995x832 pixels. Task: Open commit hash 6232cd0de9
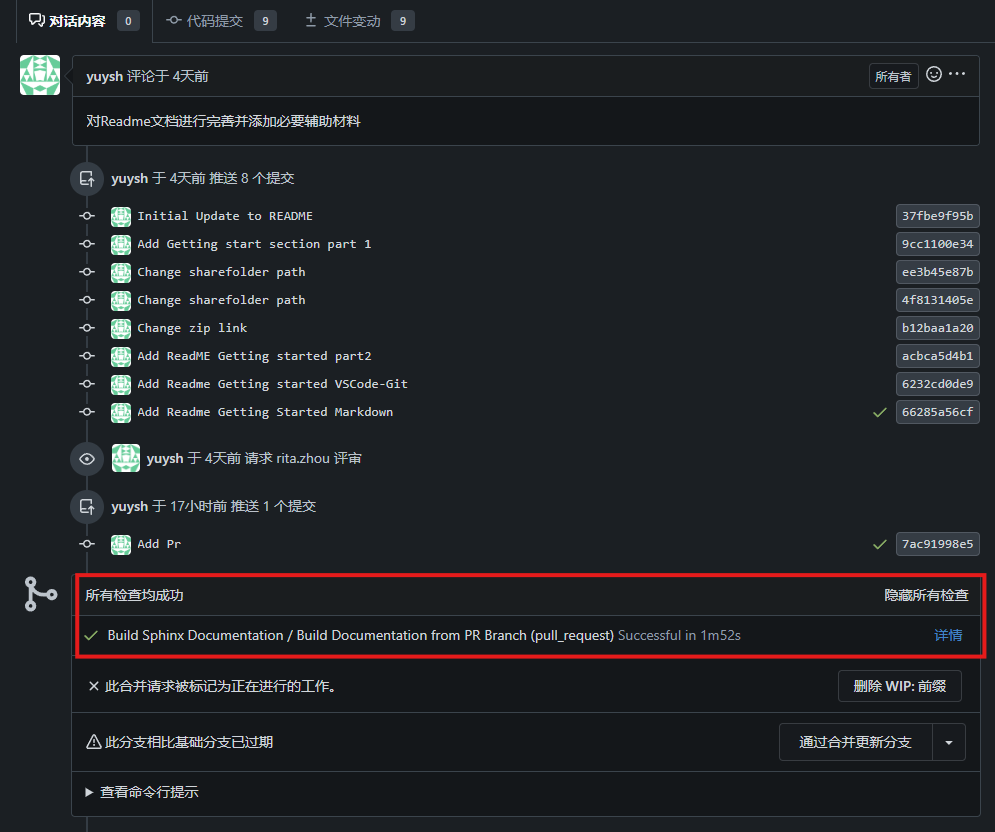pos(937,383)
